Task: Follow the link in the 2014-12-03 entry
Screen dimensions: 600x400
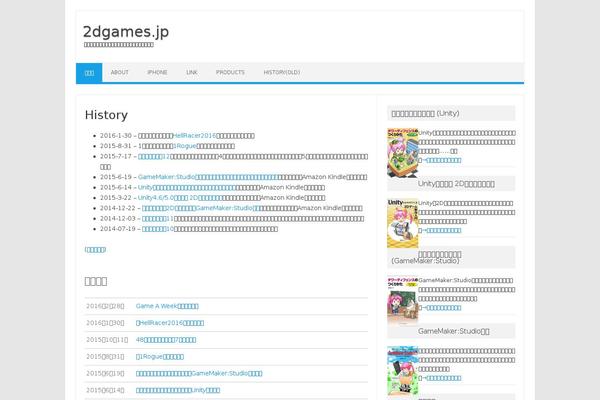Action: tap(158, 218)
